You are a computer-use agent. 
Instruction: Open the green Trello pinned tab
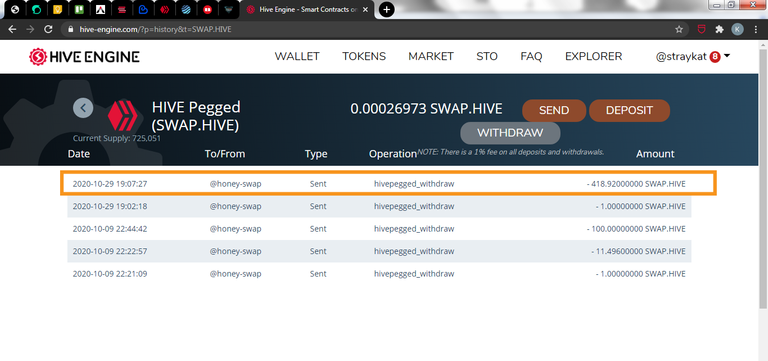coord(78,9)
